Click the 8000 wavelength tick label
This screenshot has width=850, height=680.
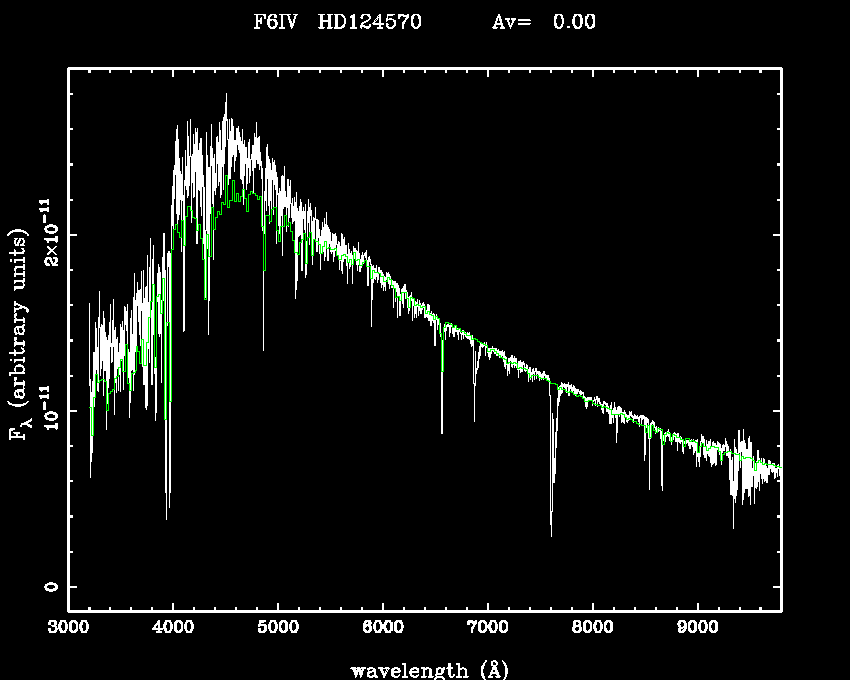point(593,628)
